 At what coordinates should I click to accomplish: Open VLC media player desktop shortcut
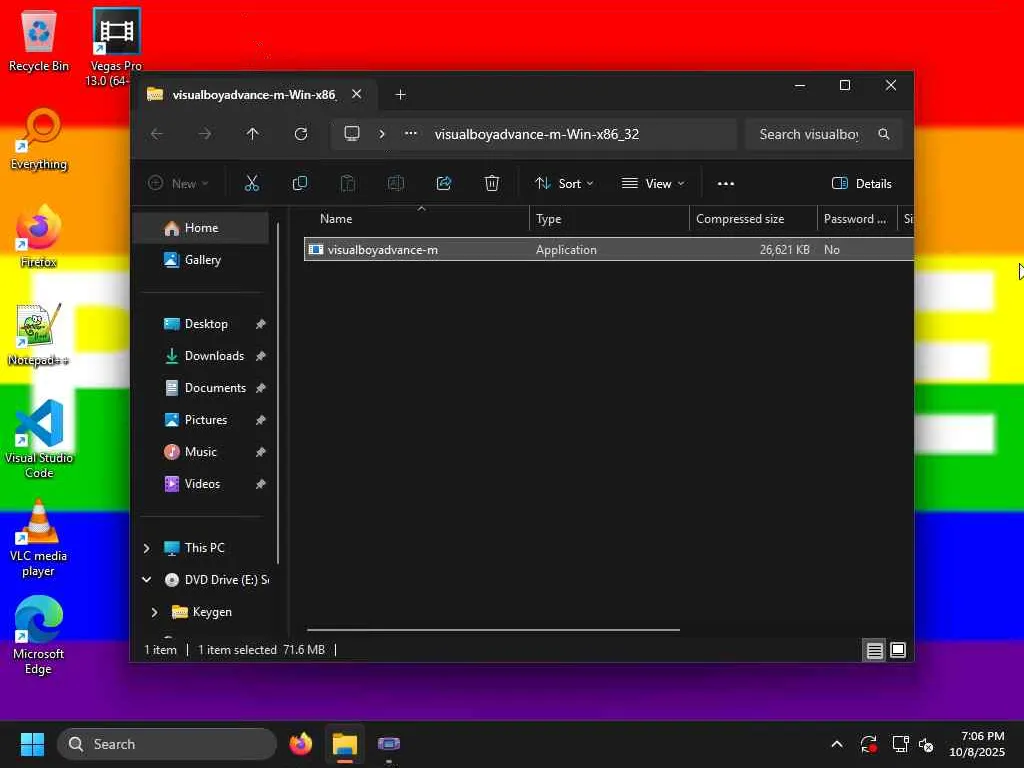coord(39,537)
